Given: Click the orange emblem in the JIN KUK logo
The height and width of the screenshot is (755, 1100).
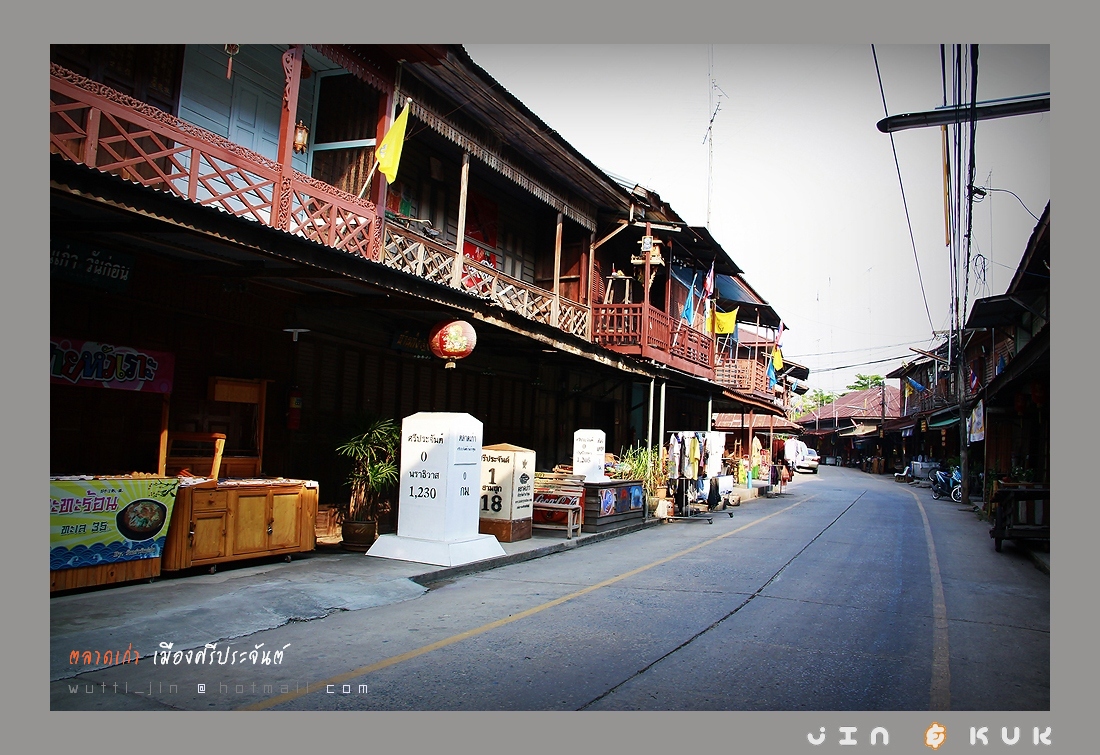Looking at the screenshot, I should [x=935, y=736].
